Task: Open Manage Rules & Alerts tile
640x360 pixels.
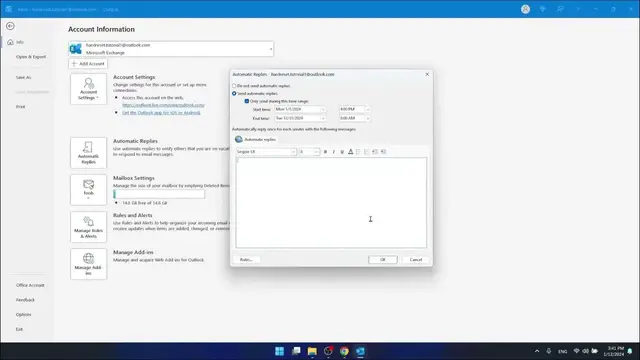Action: pyautogui.click(x=88, y=227)
